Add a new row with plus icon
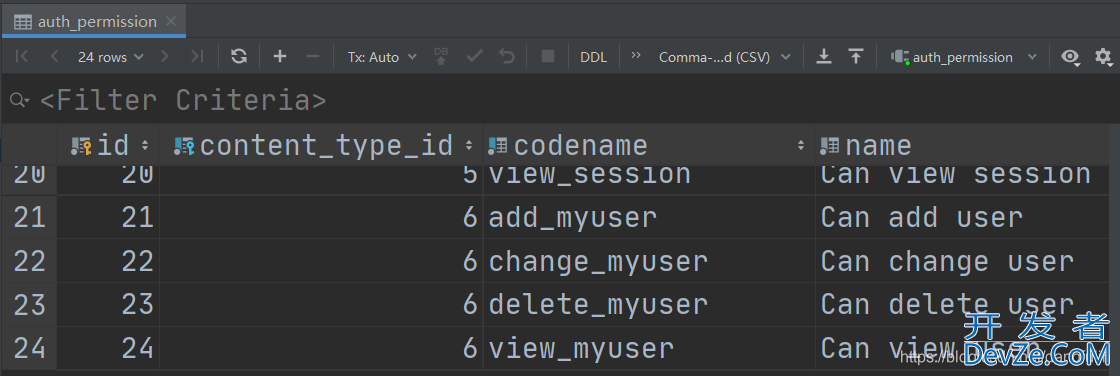This screenshot has width=1120, height=376. pos(280,56)
